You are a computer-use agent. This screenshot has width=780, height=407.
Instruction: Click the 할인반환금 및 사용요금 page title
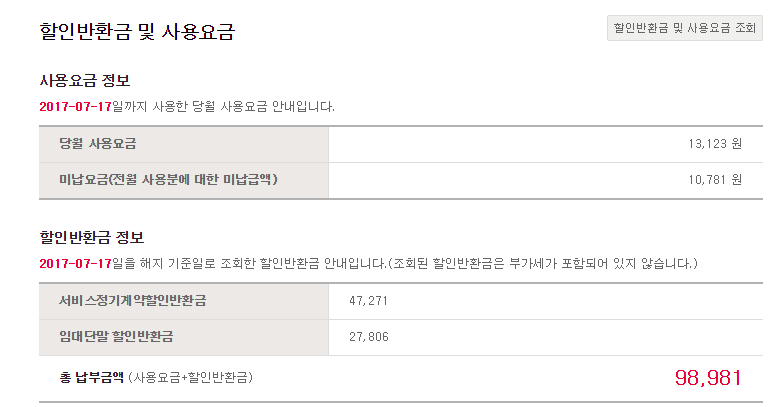[x=137, y=32]
